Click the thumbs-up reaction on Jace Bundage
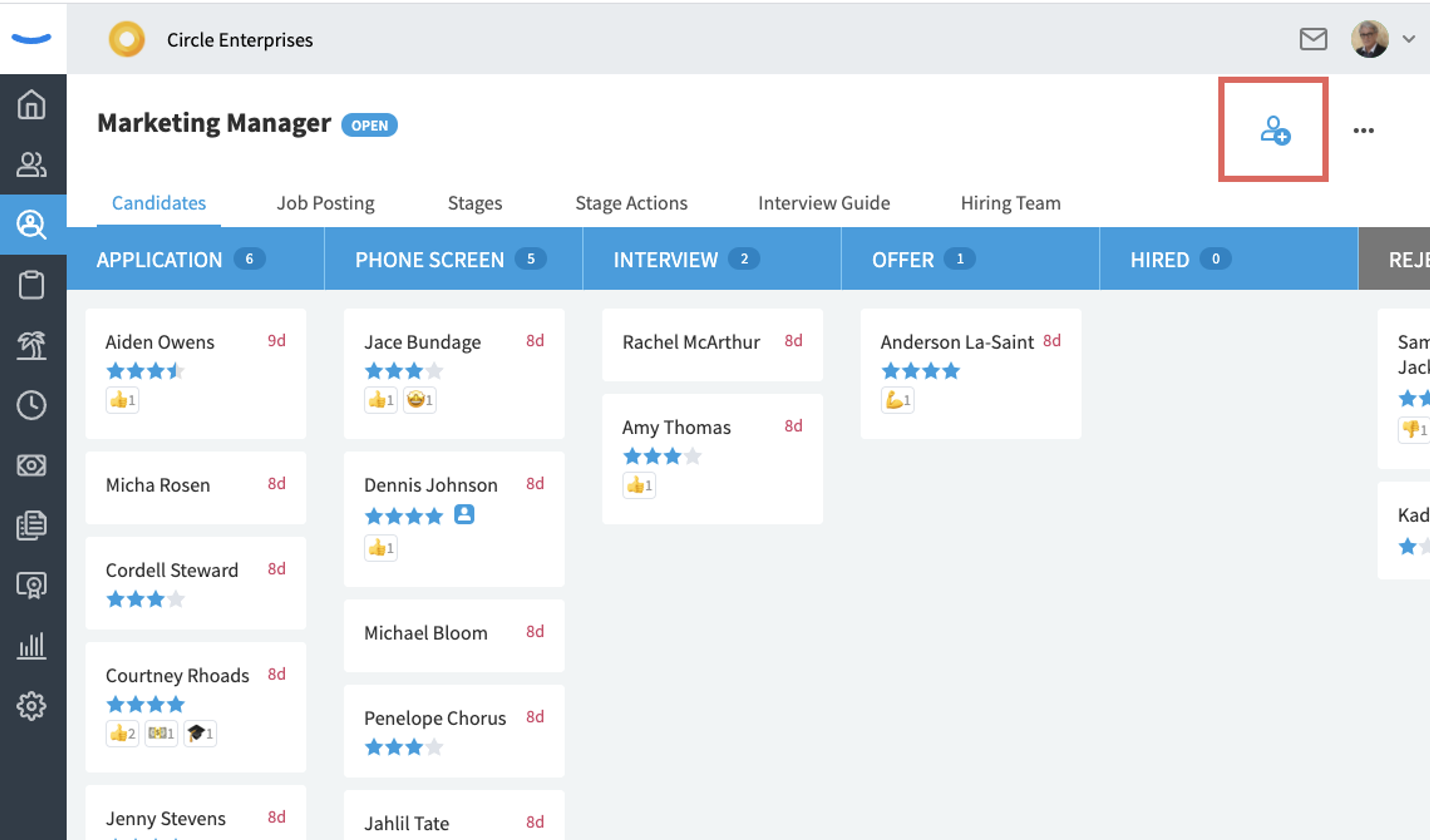Viewport: 1430px width, 840px height. [381, 400]
